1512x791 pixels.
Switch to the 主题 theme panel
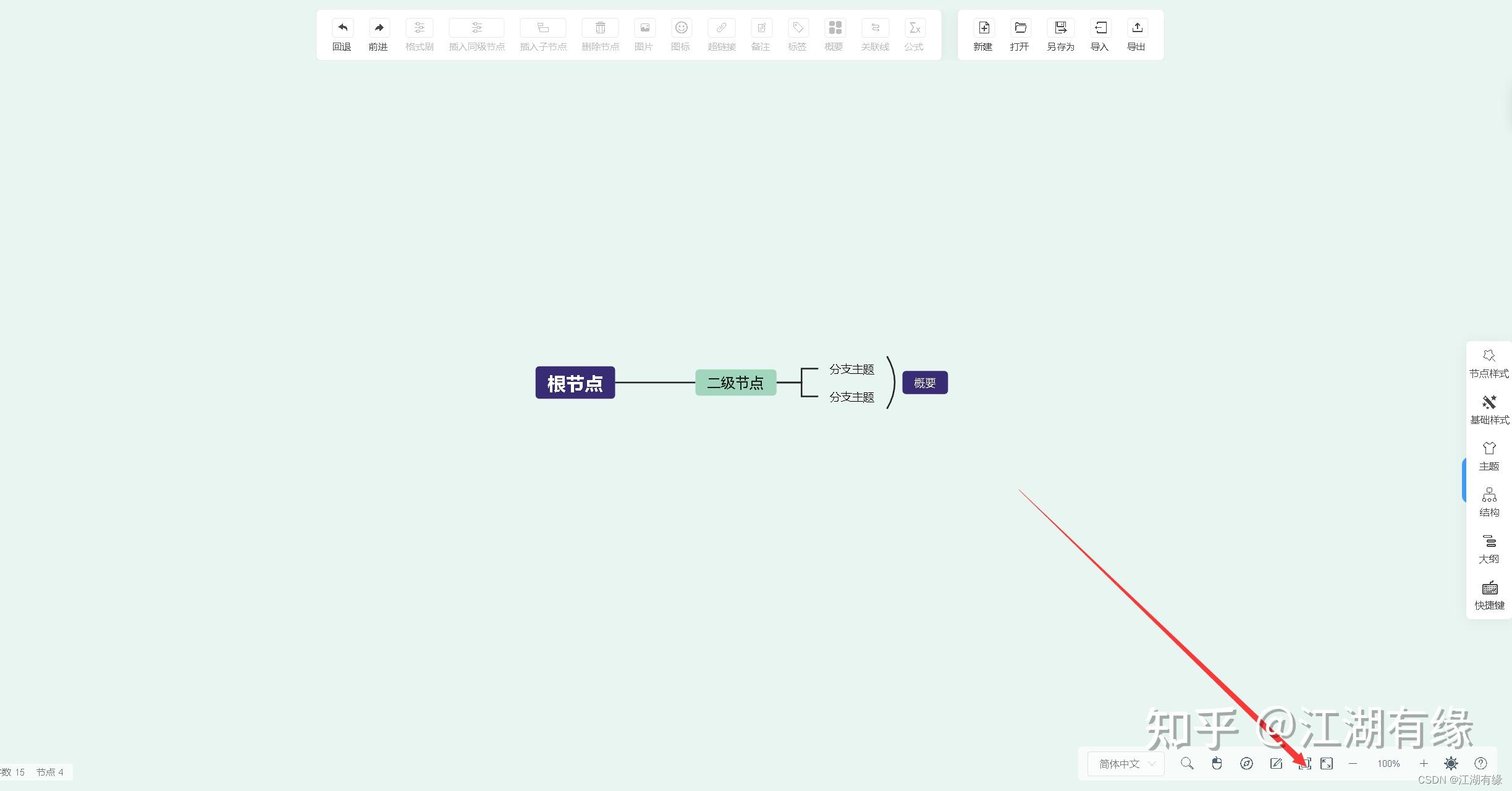1488,456
